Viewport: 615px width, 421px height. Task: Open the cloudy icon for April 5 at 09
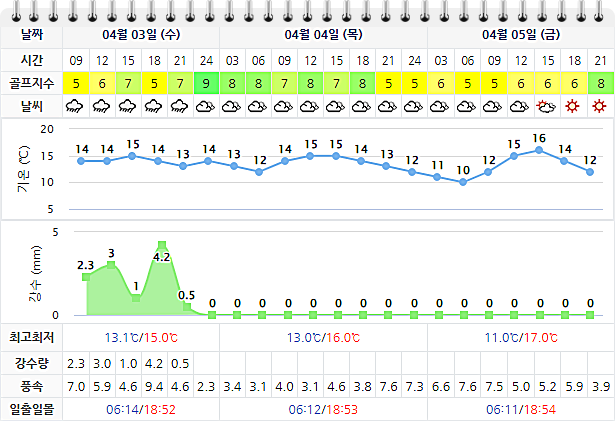[x=493, y=106]
